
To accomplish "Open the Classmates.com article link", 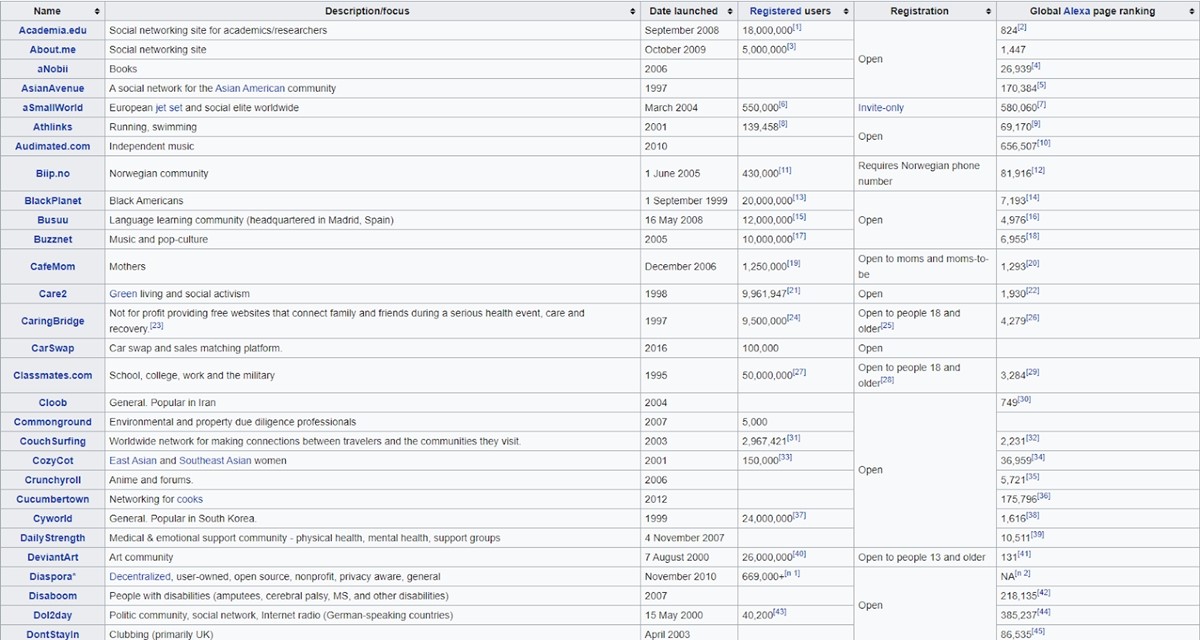I will pos(52,375).
